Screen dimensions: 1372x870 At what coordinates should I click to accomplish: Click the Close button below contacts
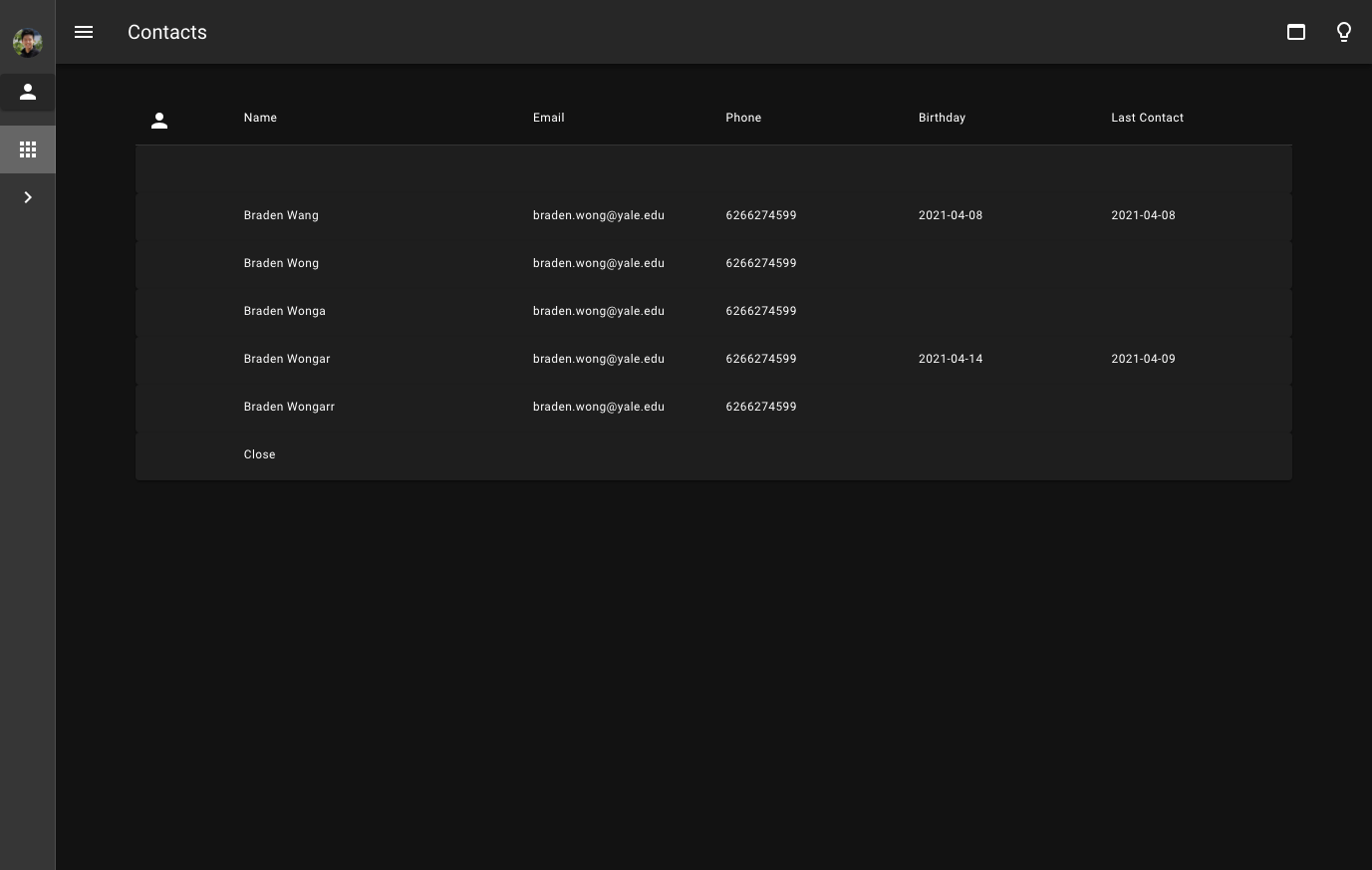tap(259, 454)
